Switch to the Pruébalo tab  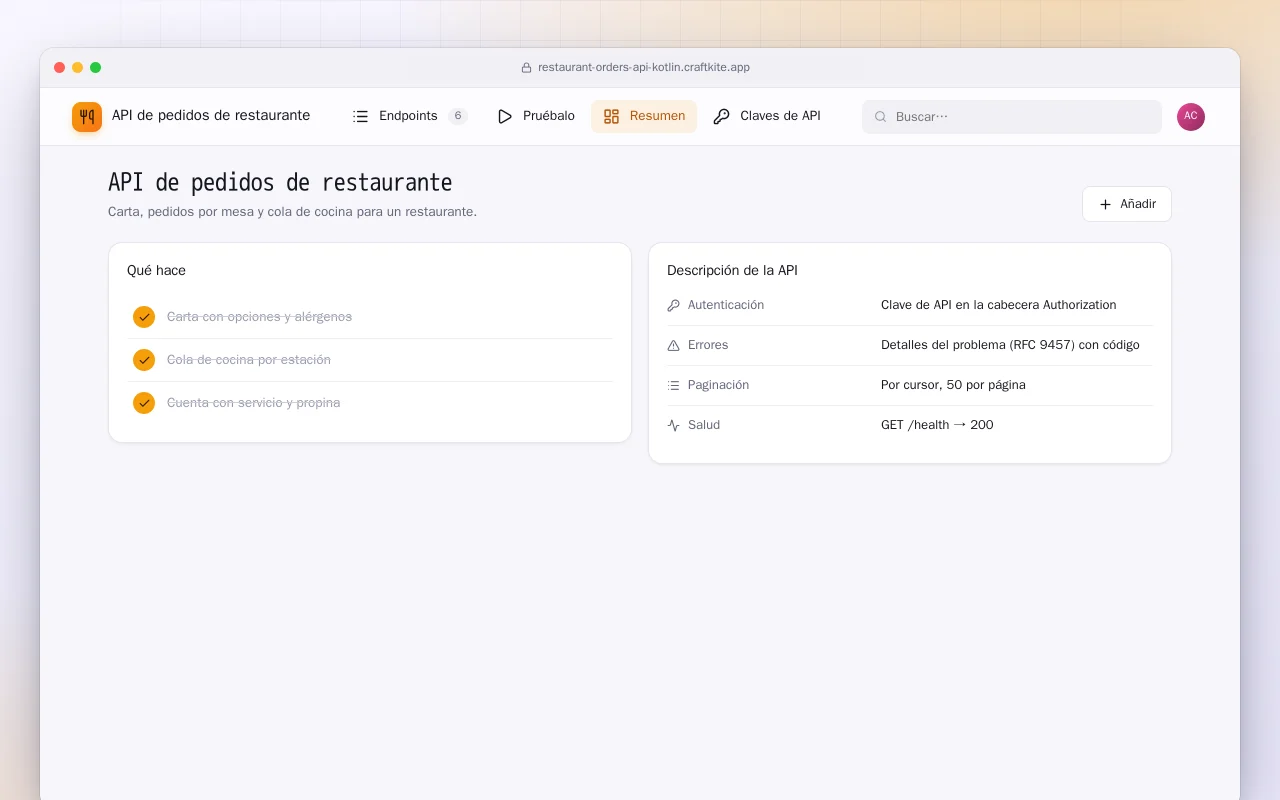[536, 116]
